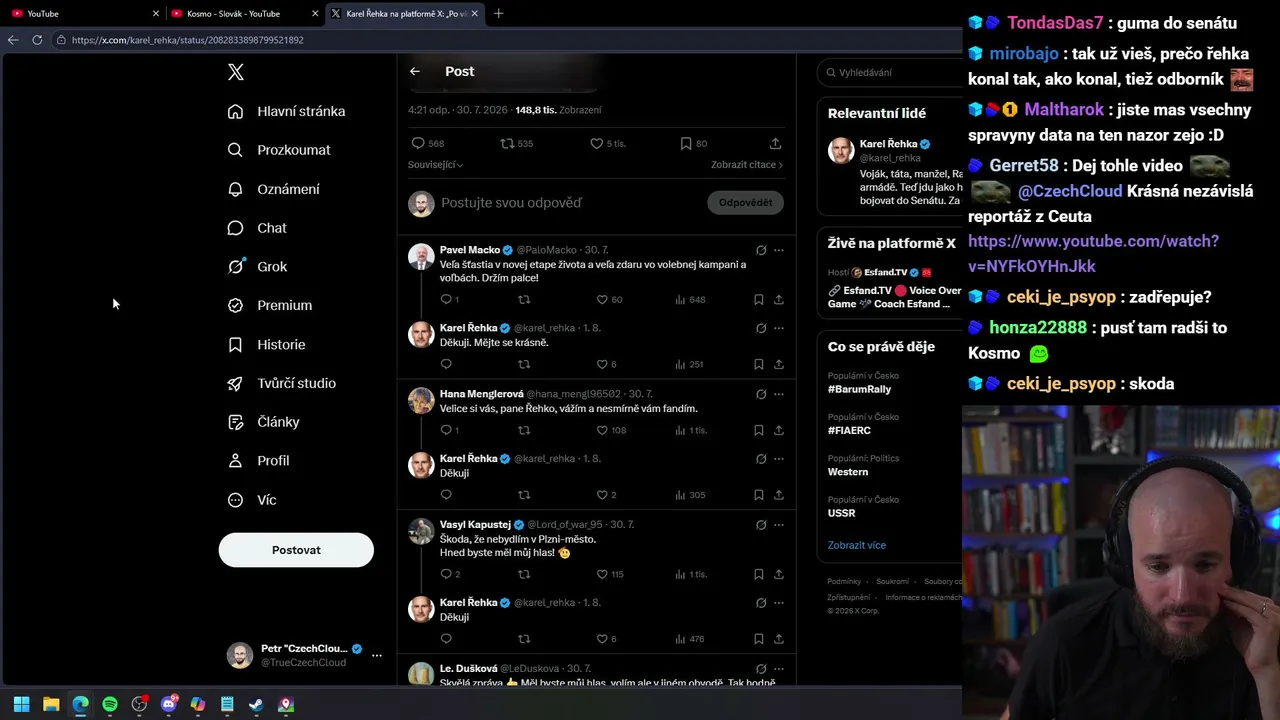
Task: Reply to Vasyl Kapustej's comment
Action: tap(446, 574)
